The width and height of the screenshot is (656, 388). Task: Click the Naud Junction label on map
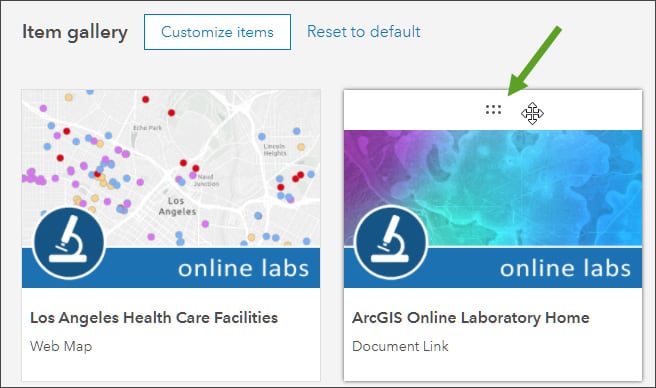click(206, 180)
